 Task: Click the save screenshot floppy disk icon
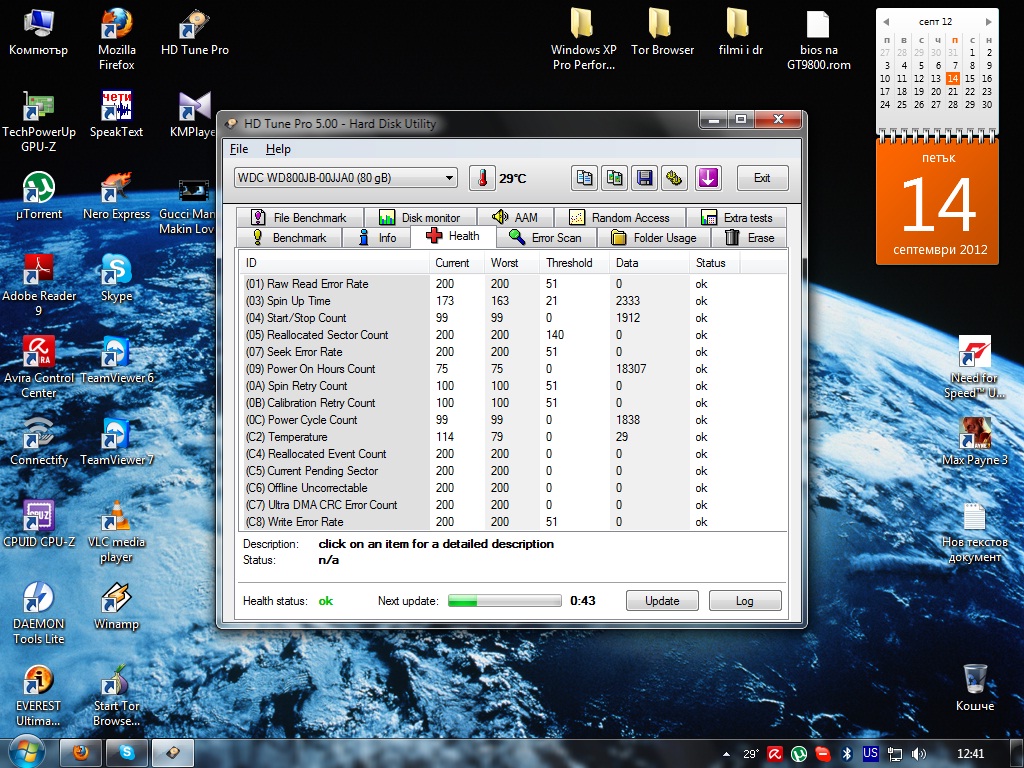[x=644, y=178]
